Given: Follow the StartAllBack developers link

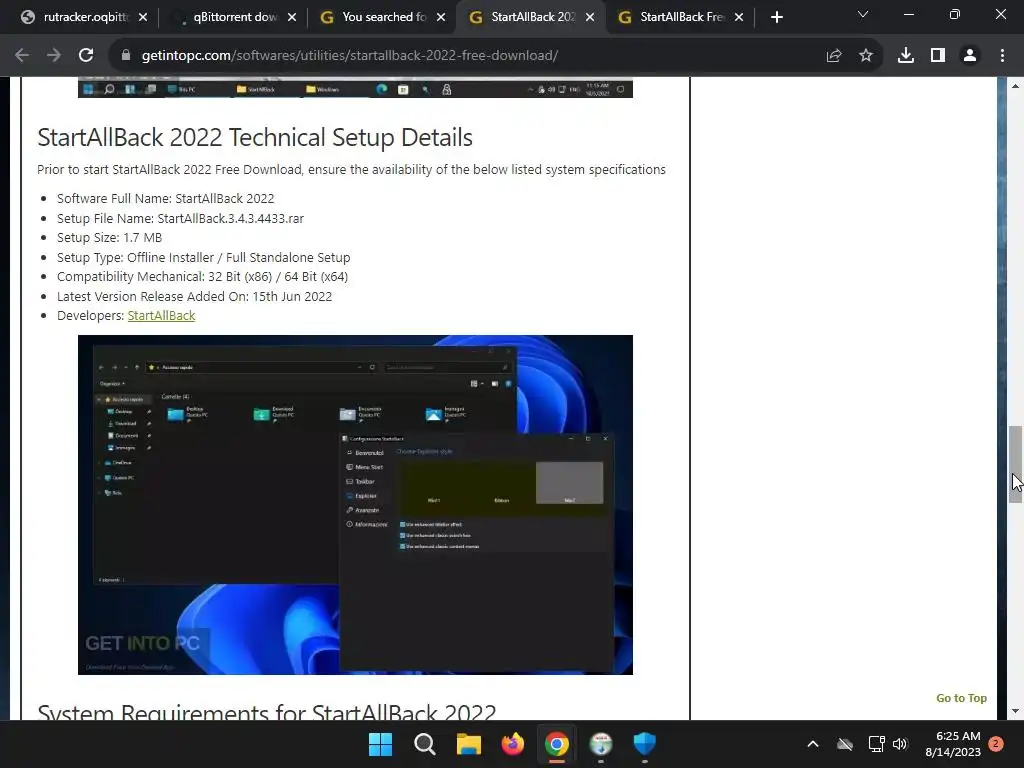Looking at the screenshot, I should tap(161, 315).
